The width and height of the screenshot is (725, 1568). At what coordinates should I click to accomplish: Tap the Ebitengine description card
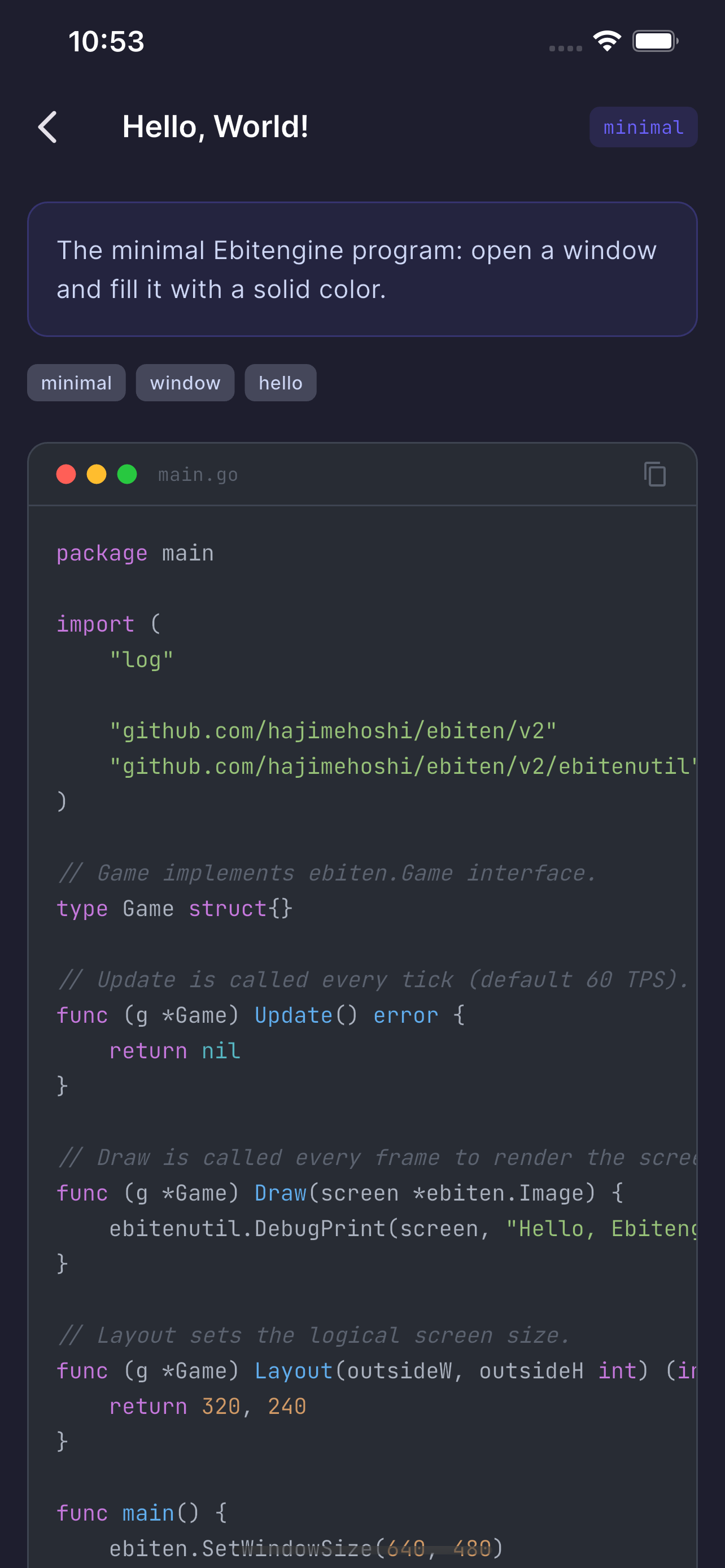pos(362,269)
